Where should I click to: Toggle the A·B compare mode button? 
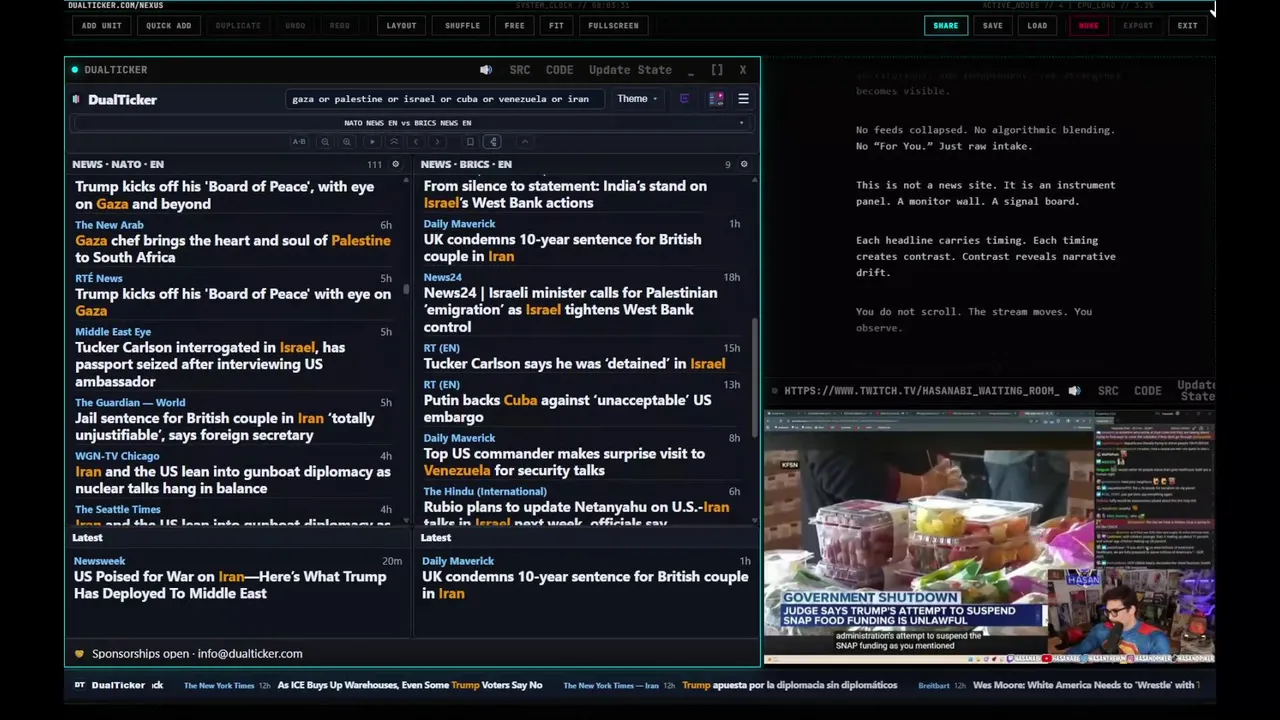tap(299, 142)
